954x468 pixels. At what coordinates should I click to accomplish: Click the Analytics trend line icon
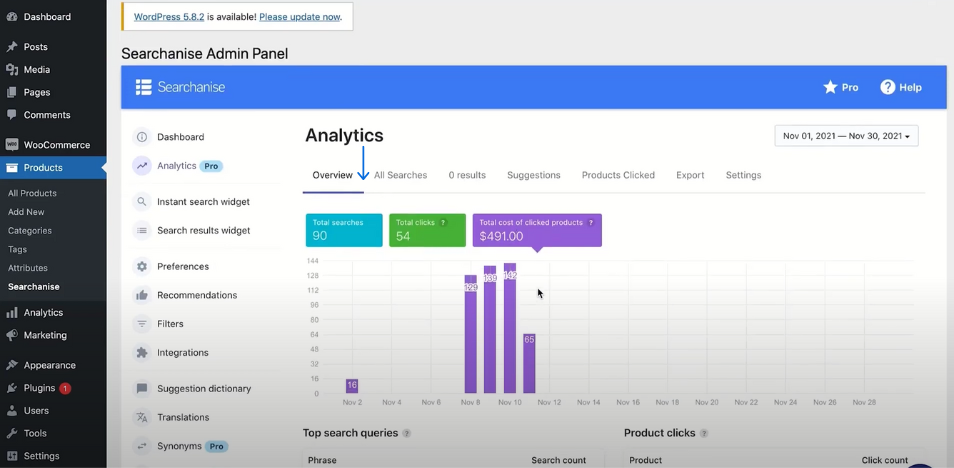tap(142, 166)
